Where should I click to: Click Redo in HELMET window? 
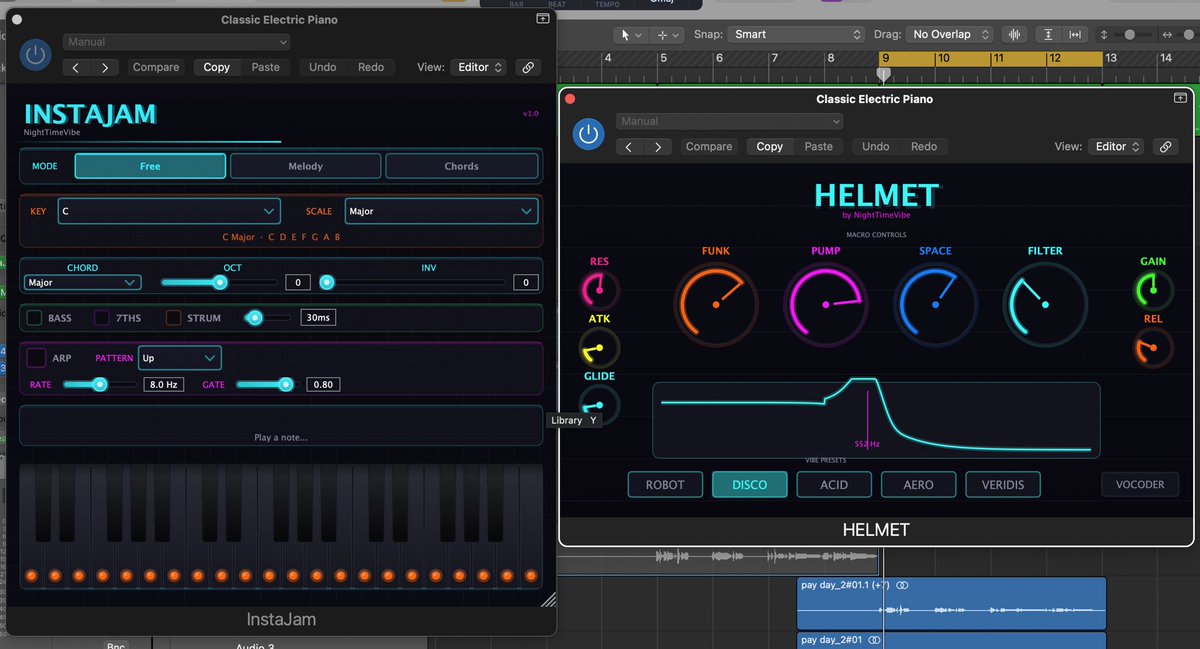924,146
